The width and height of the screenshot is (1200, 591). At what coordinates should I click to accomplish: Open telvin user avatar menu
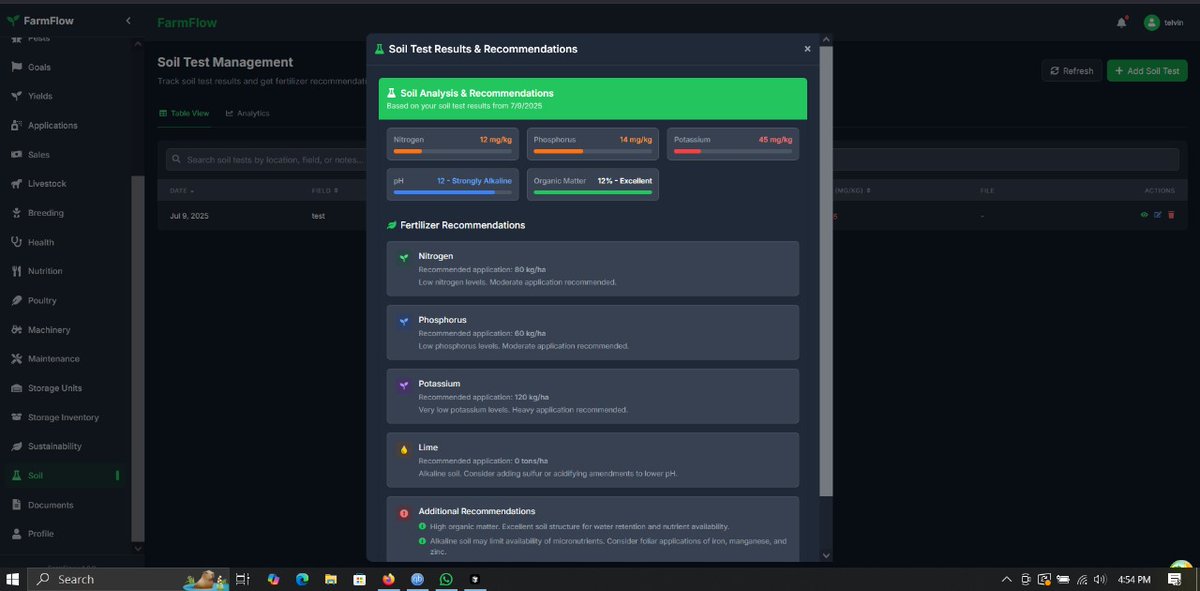[x=1152, y=23]
